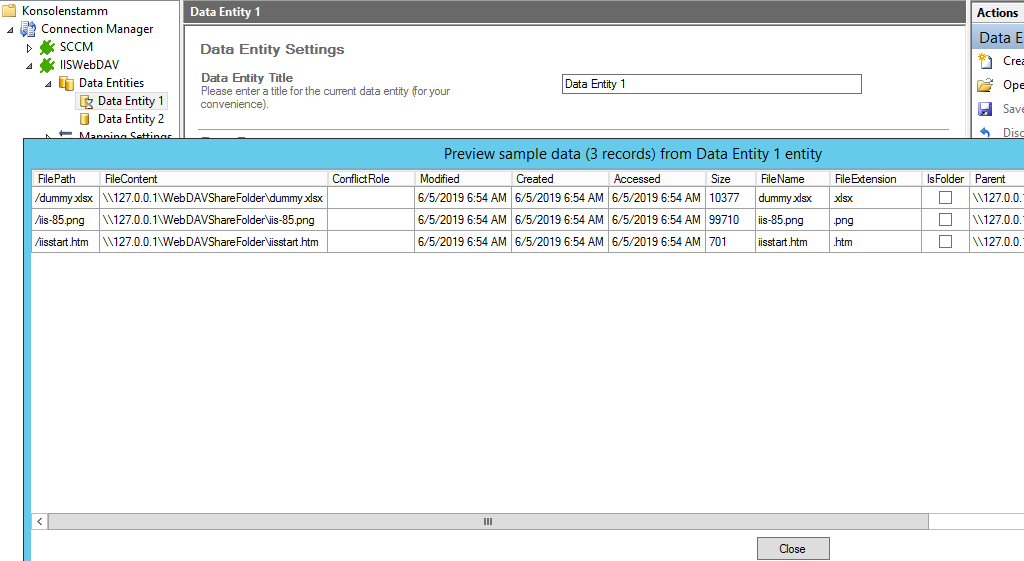Click the Data Entities folder icon
Screen dimensions: 1024x561
tap(66, 83)
